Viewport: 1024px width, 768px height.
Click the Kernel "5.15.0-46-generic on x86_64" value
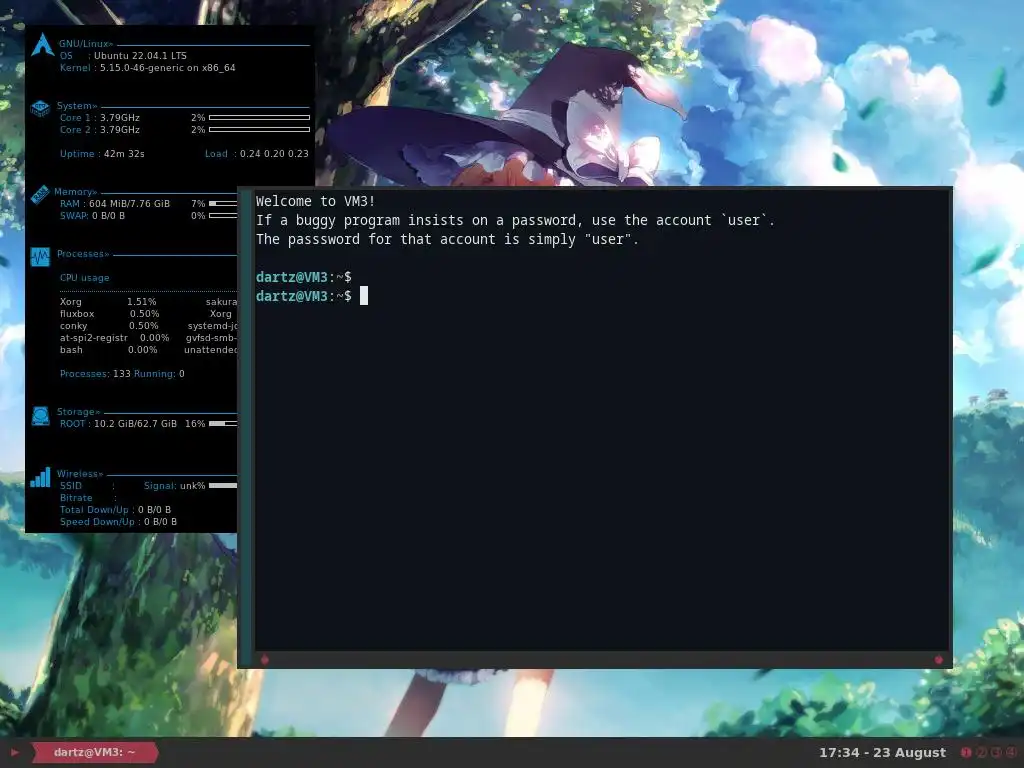coord(167,68)
